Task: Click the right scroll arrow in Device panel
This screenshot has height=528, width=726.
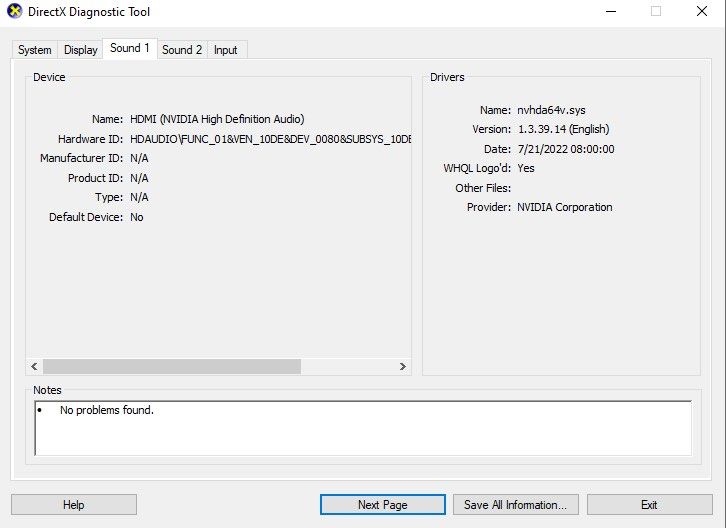Action: click(x=403, y=367)
